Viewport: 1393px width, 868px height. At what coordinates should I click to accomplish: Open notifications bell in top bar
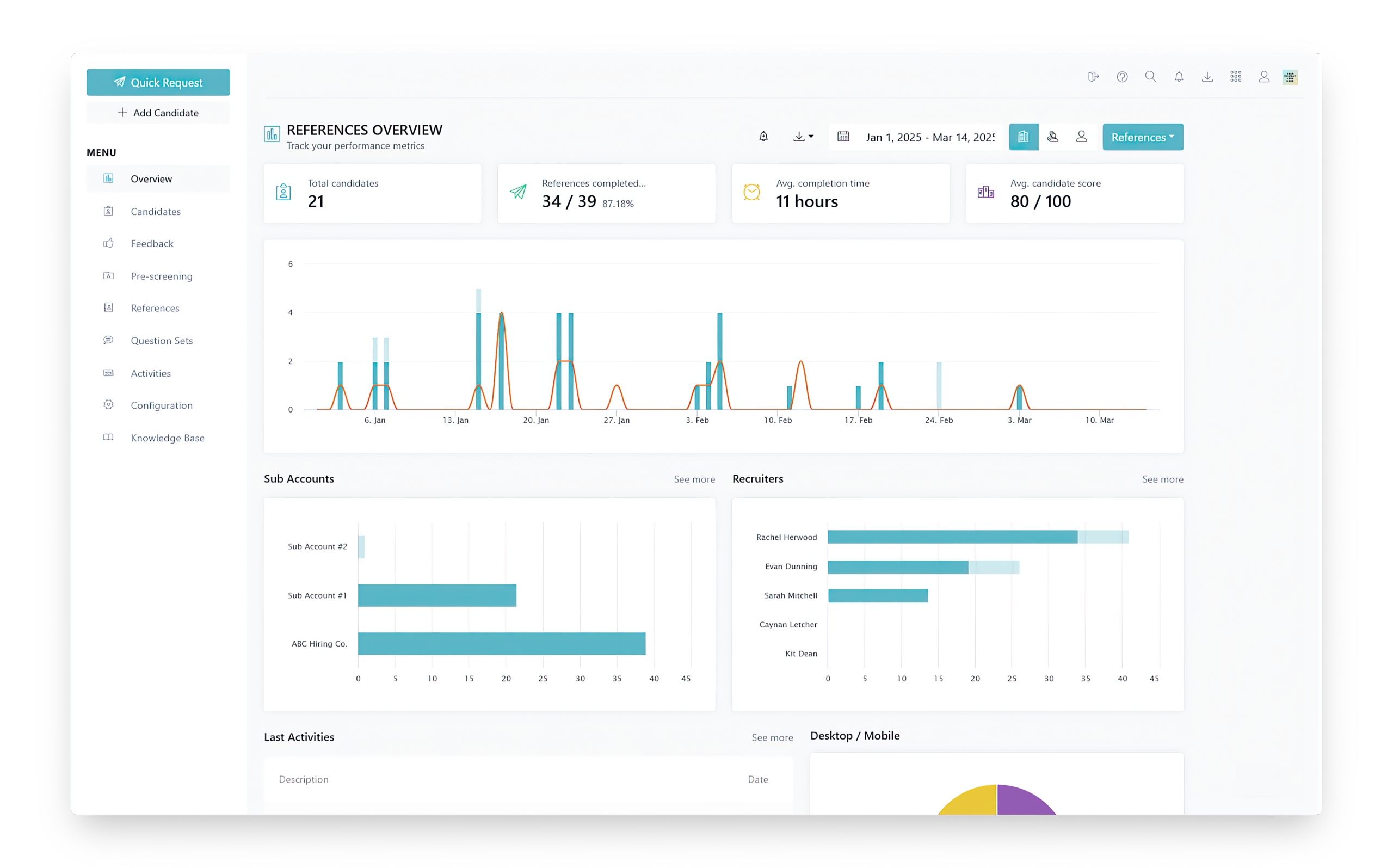pyautogui.click(x=1179, y=77)
